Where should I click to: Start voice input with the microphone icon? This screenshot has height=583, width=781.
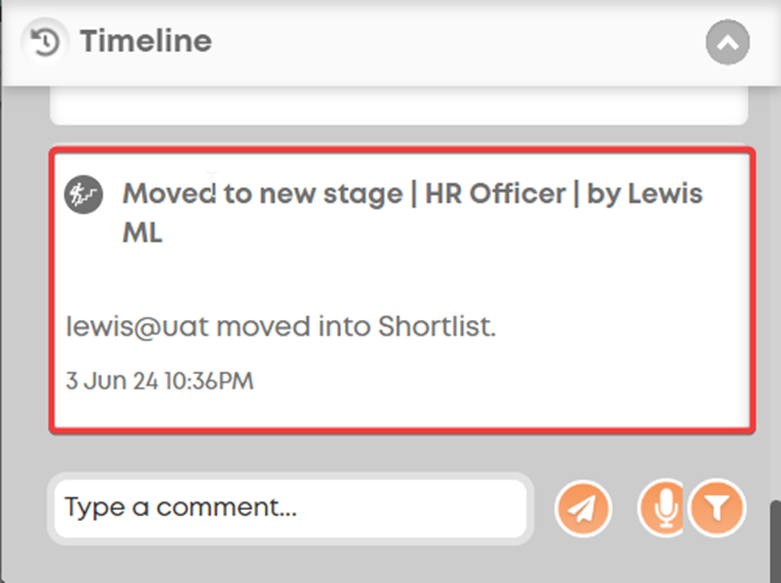[x=662, y=509]
